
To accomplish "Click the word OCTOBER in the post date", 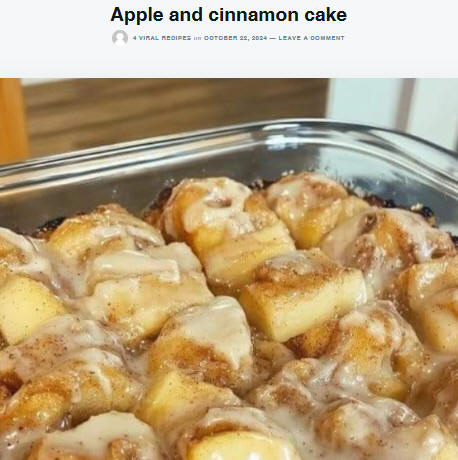I will 220,38.
